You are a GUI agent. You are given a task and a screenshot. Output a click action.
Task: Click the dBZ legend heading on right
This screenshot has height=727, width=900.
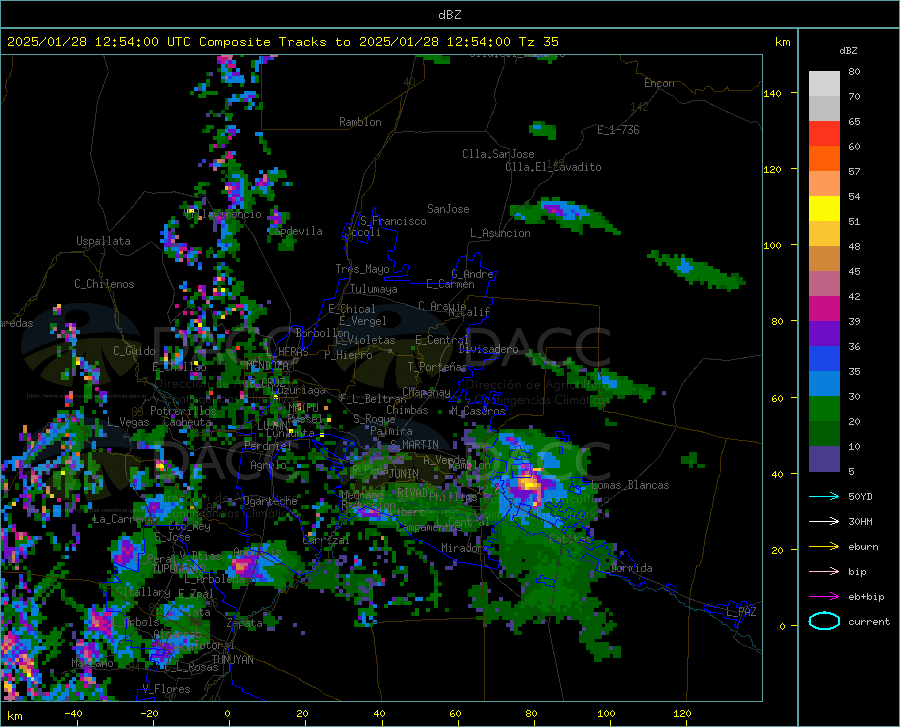point(848,50)
